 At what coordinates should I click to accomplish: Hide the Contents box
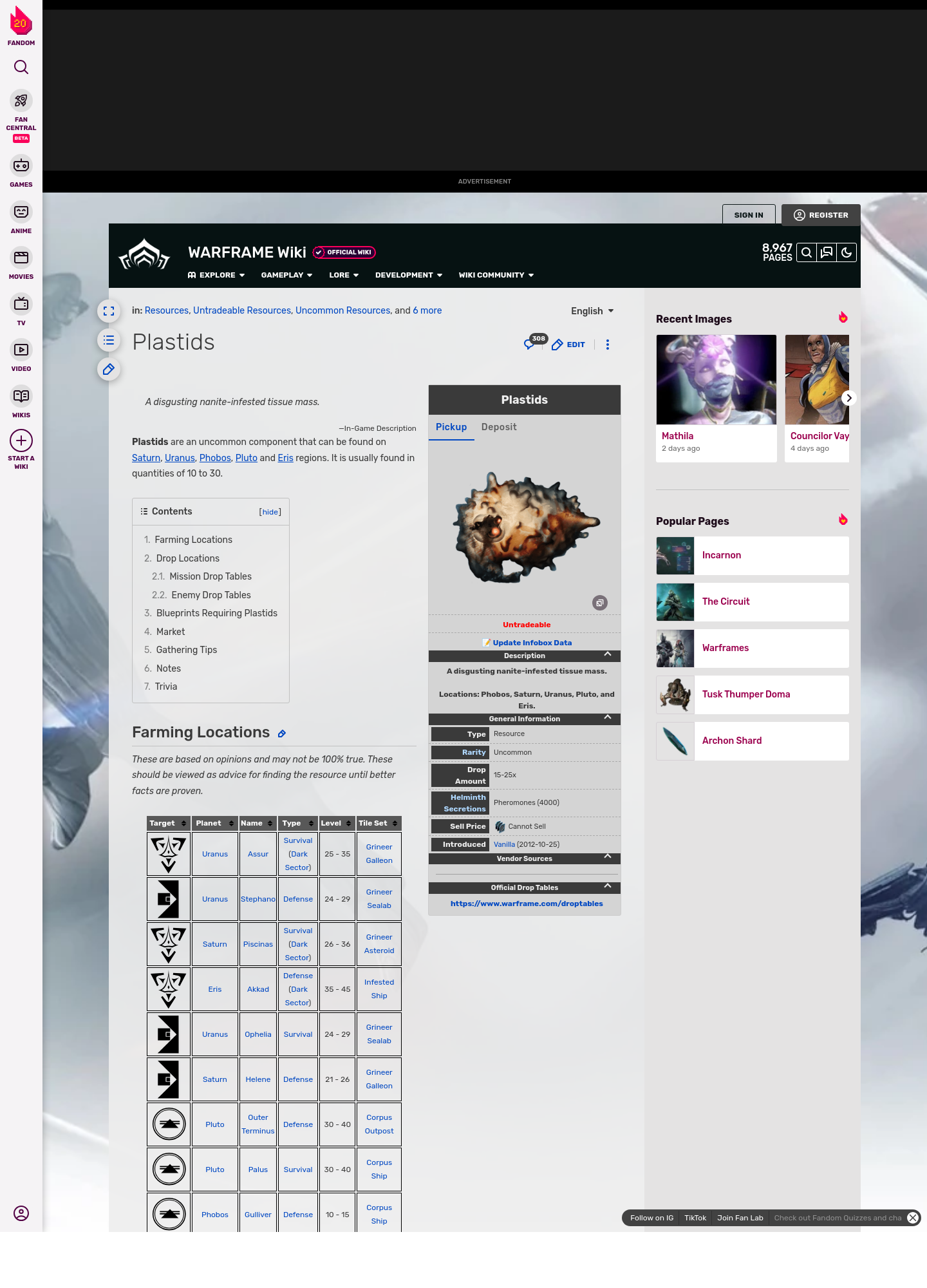270,512
